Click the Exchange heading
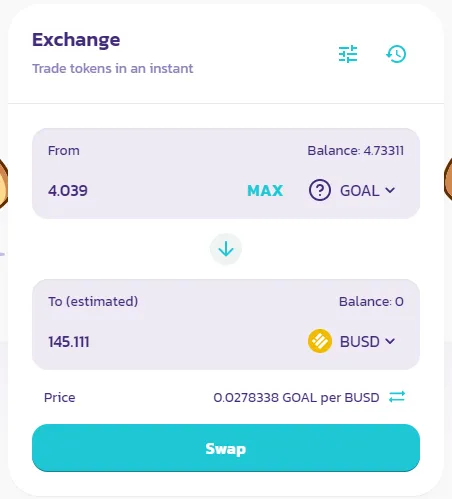The height and width of the screenshot is (499, 452). pyautogui.click(x=76, y=40)
